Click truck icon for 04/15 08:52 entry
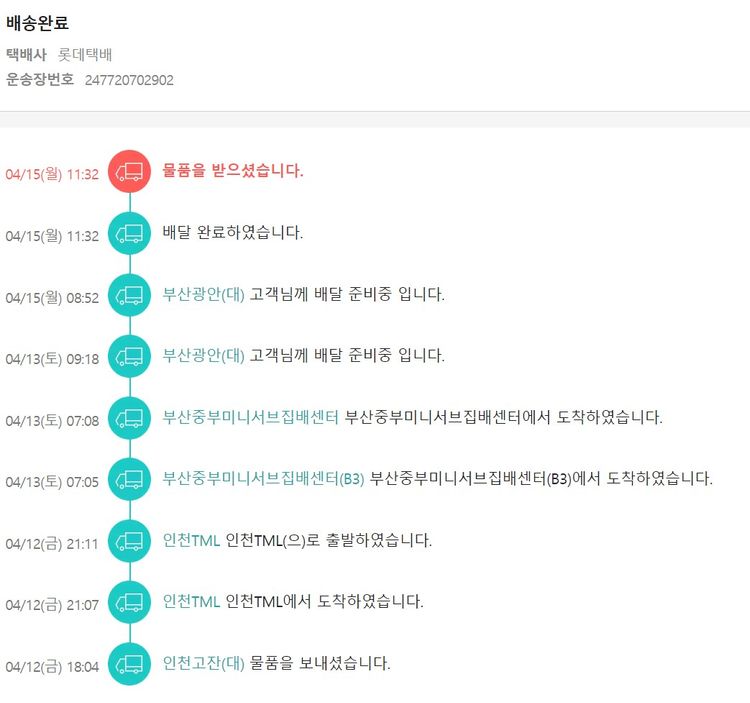This screenshot has width=750, height=703. point(129,295)
